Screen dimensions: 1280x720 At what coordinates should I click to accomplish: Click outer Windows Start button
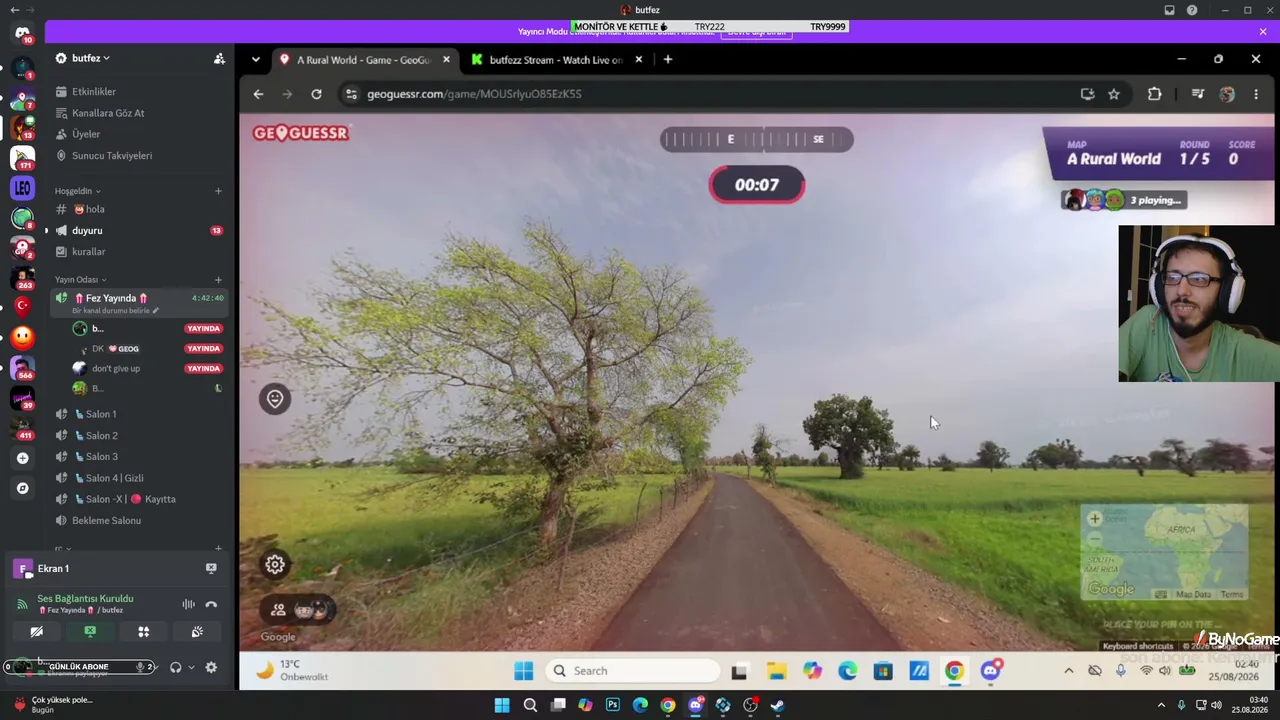point(502,705)
